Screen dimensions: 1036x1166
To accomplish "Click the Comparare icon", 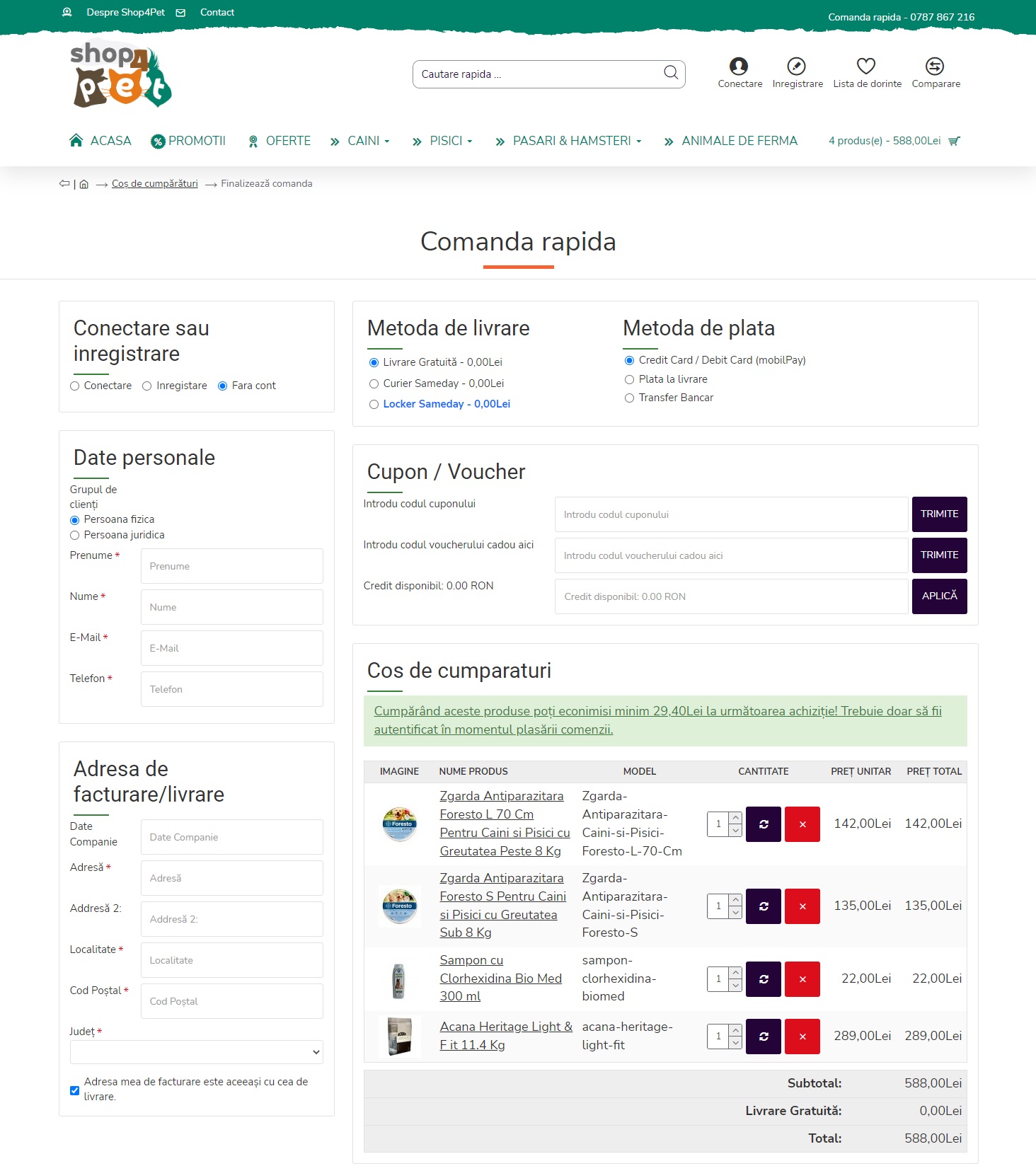I will point(934,67).
